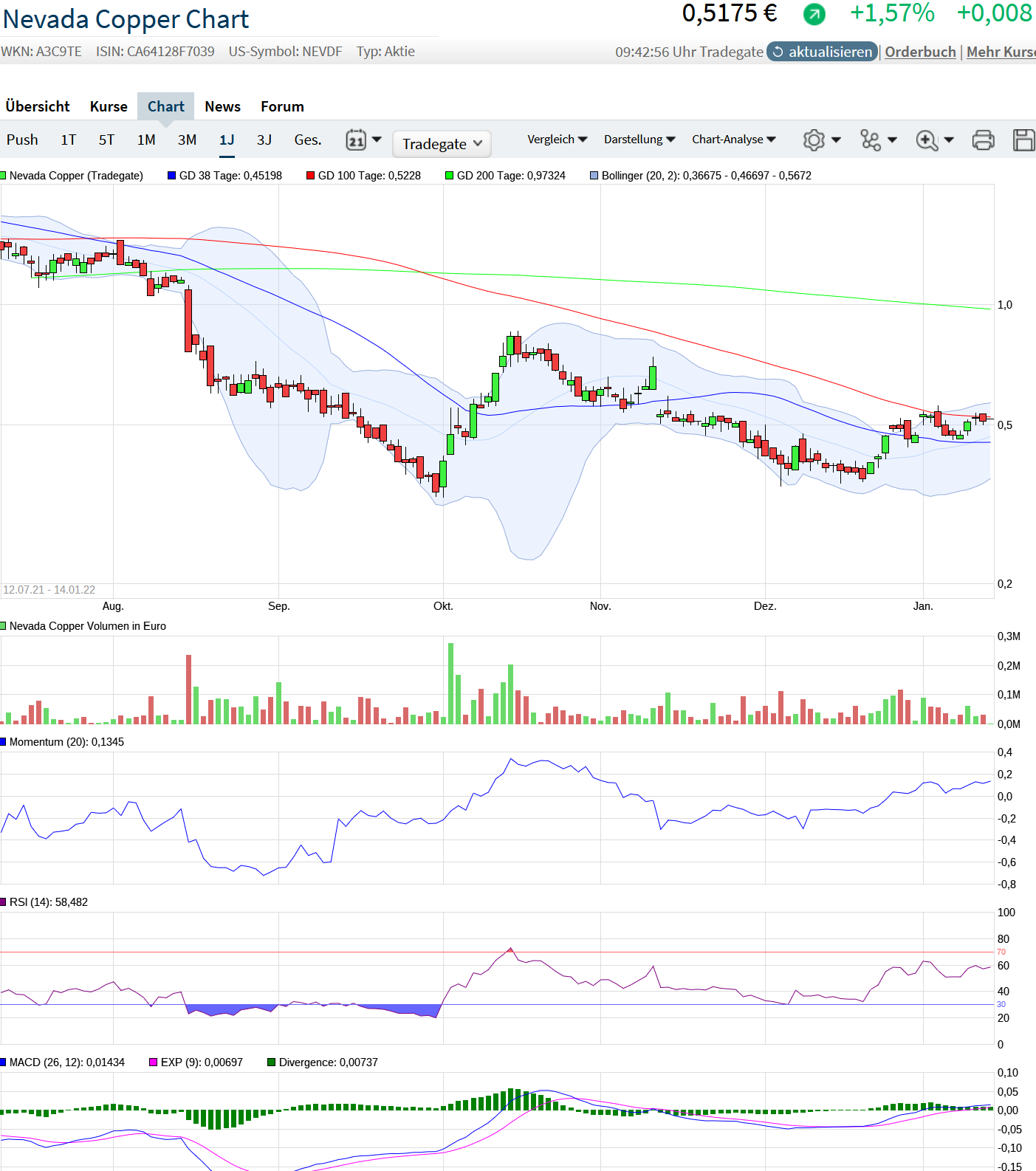This screenshot has height=1171, width=1036.
Task: Open the Orderbuch link
Action: [x=920, y=52]
